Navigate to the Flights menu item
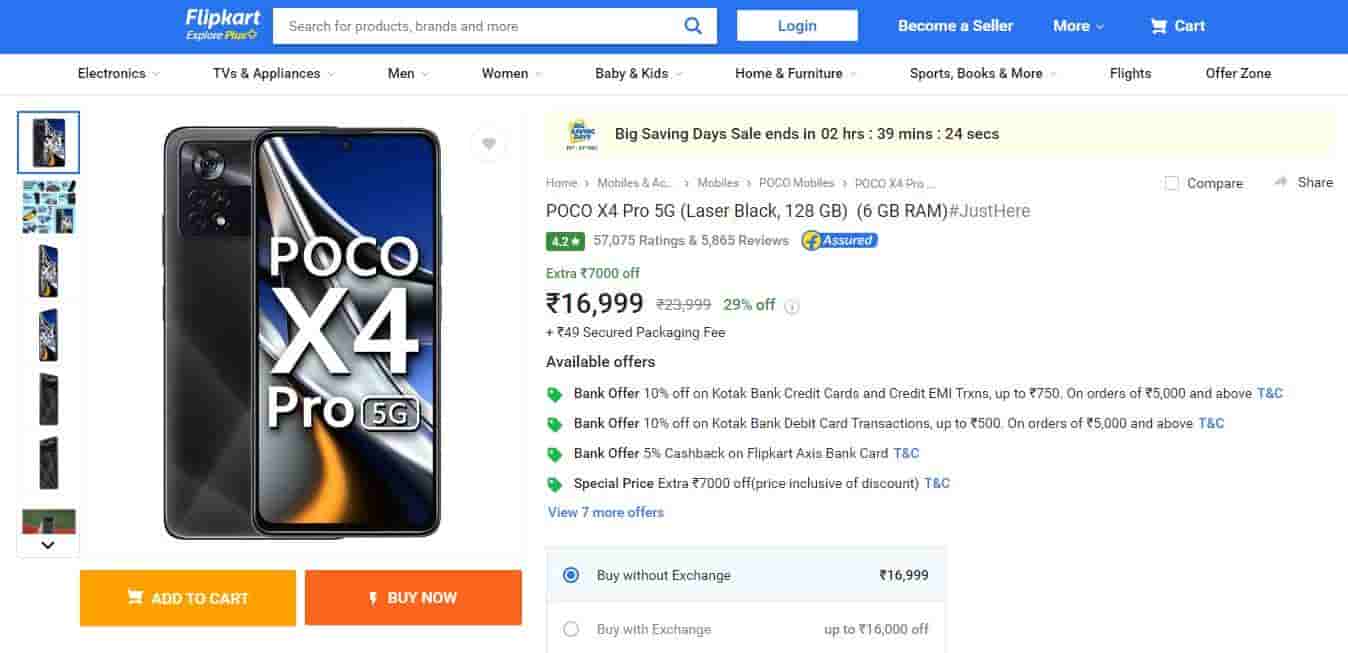Screen dimensions: 1348x653 (x=1130, y=73)
